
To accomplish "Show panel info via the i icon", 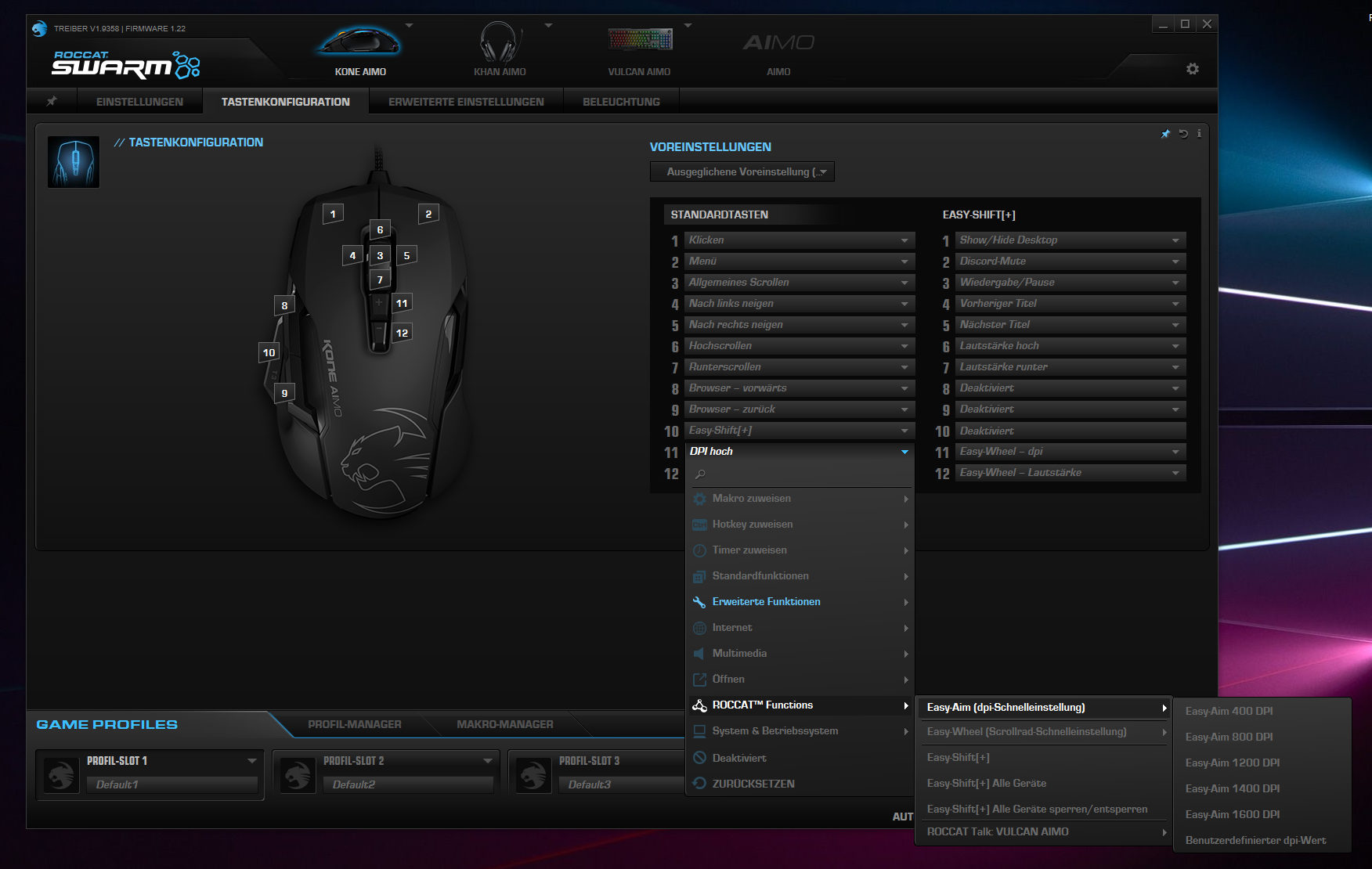I will pos(1199,134).
